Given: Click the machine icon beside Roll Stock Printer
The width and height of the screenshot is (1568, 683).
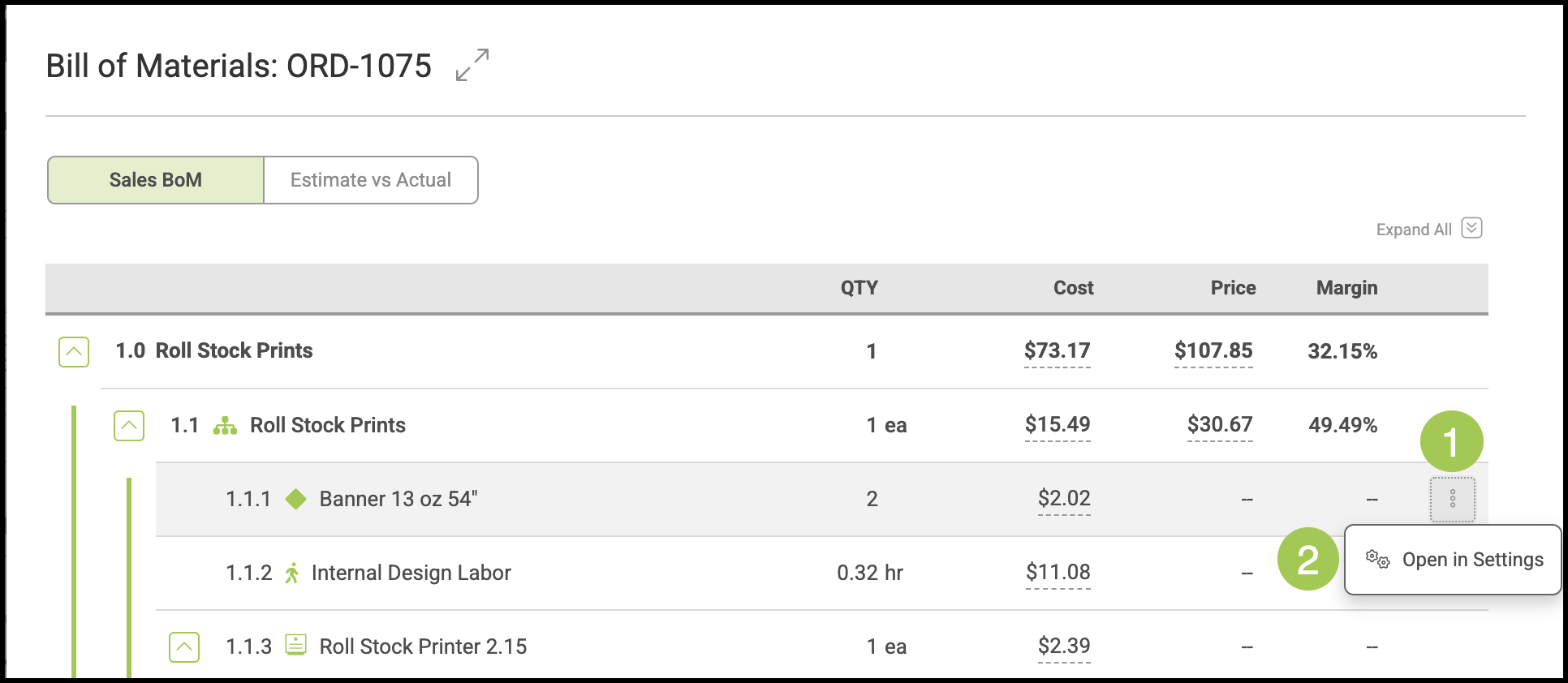Looking at the screenshot, I should pos(296,646).
